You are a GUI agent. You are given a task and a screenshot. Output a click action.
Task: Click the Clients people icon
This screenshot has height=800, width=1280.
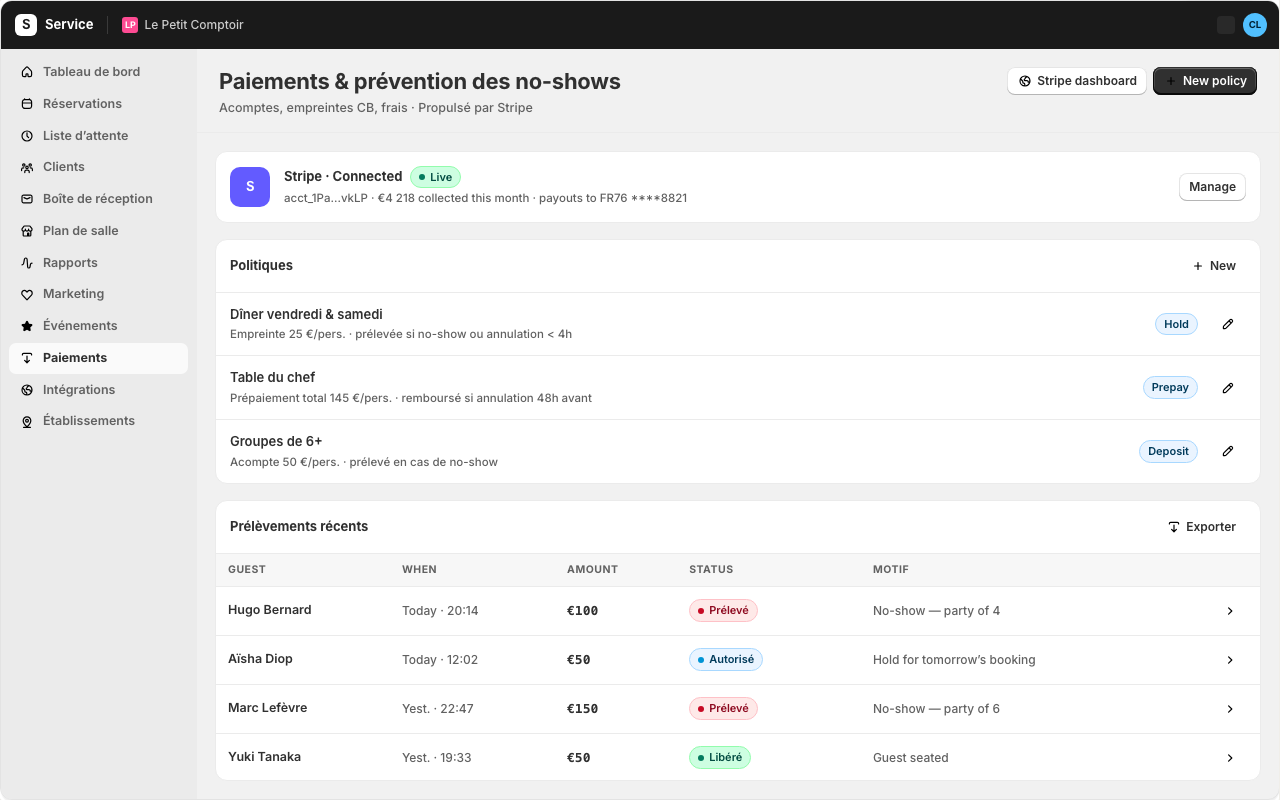(x=27, y=167)
